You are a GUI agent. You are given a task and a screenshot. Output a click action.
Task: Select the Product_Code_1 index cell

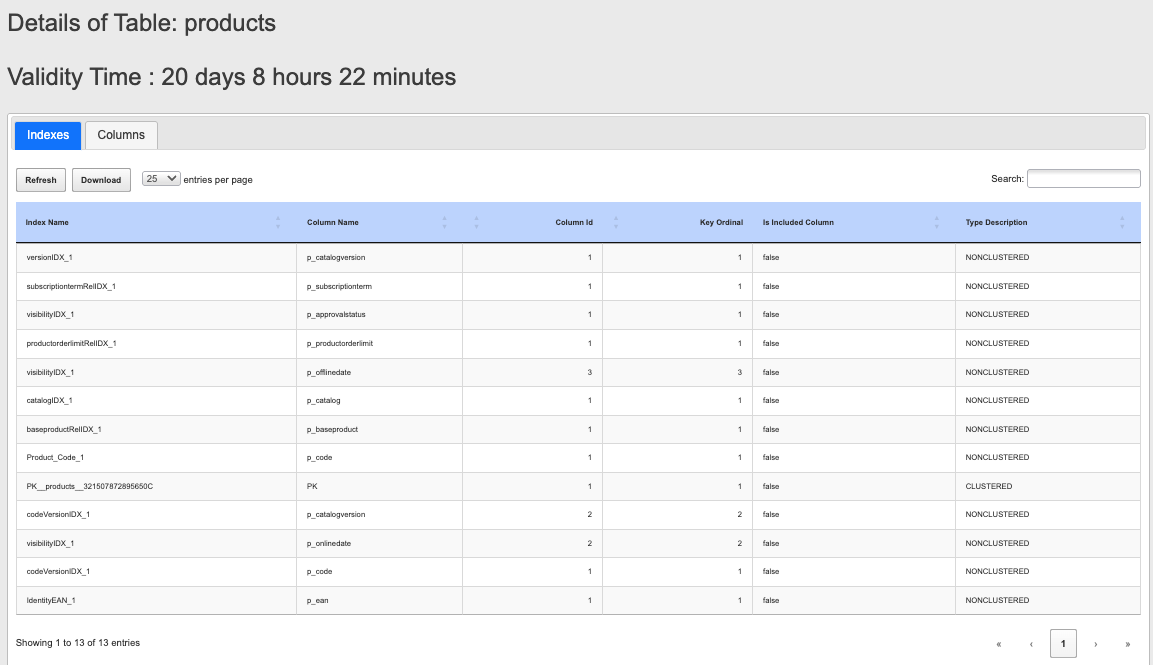(157, 458)
